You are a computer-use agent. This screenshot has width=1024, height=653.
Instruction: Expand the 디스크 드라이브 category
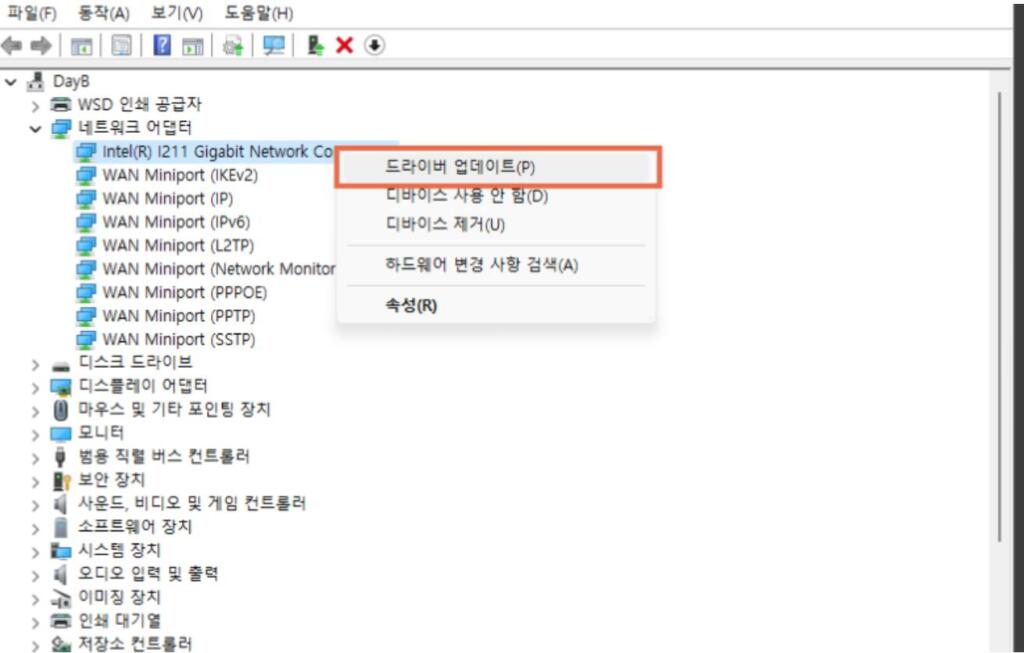(x=36, y=363)
